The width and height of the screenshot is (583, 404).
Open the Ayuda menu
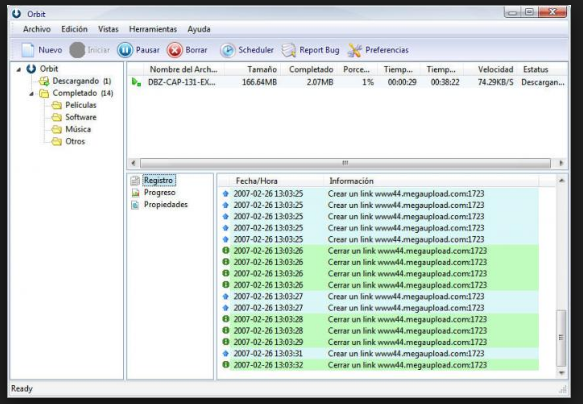tap(199, 29)
